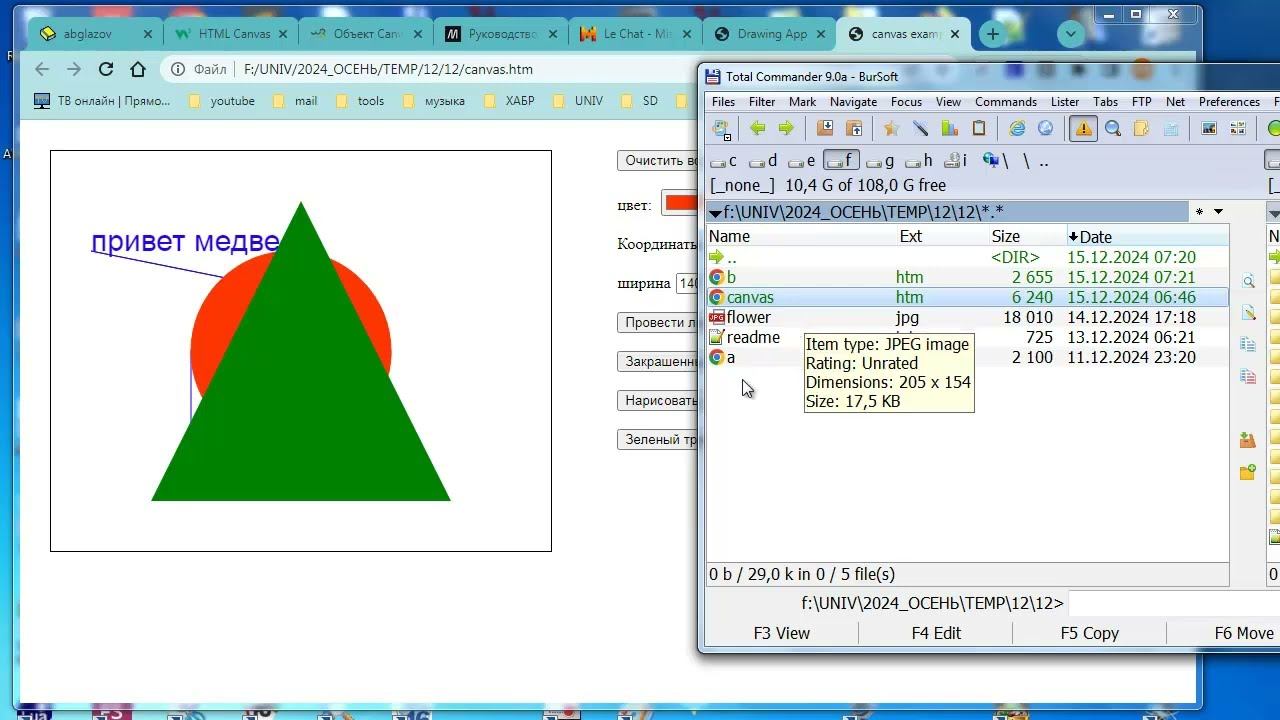
Task: Click the F4 Edit button
Action: pyautogui.click(x=936, y=633)
